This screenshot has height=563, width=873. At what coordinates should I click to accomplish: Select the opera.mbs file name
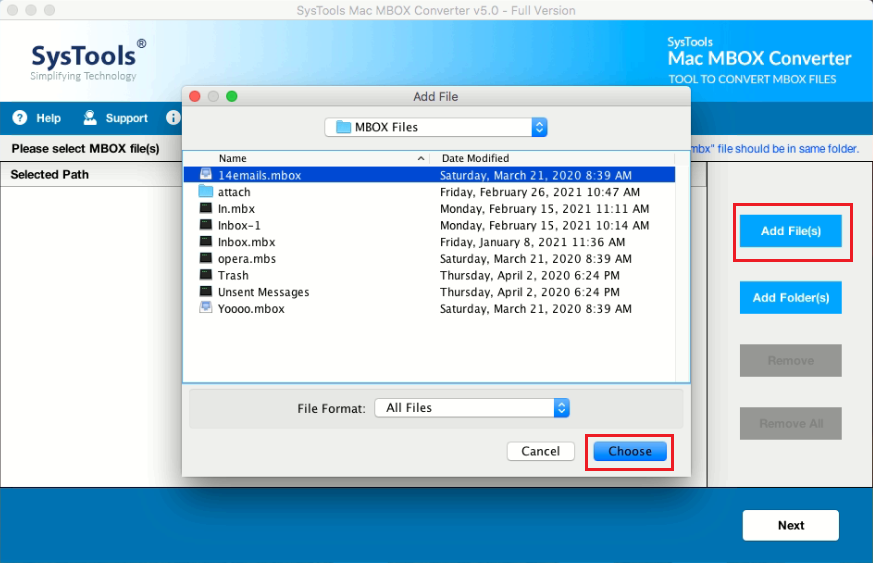tap(247, 259)
